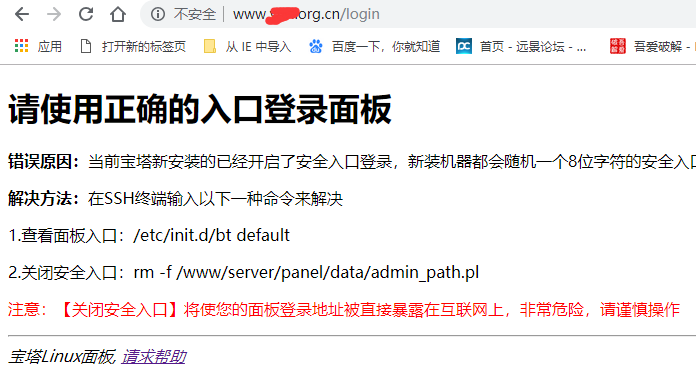The image size is (696, 373).
Task: Click the 解决方法 label
Action: pos(44,198)
